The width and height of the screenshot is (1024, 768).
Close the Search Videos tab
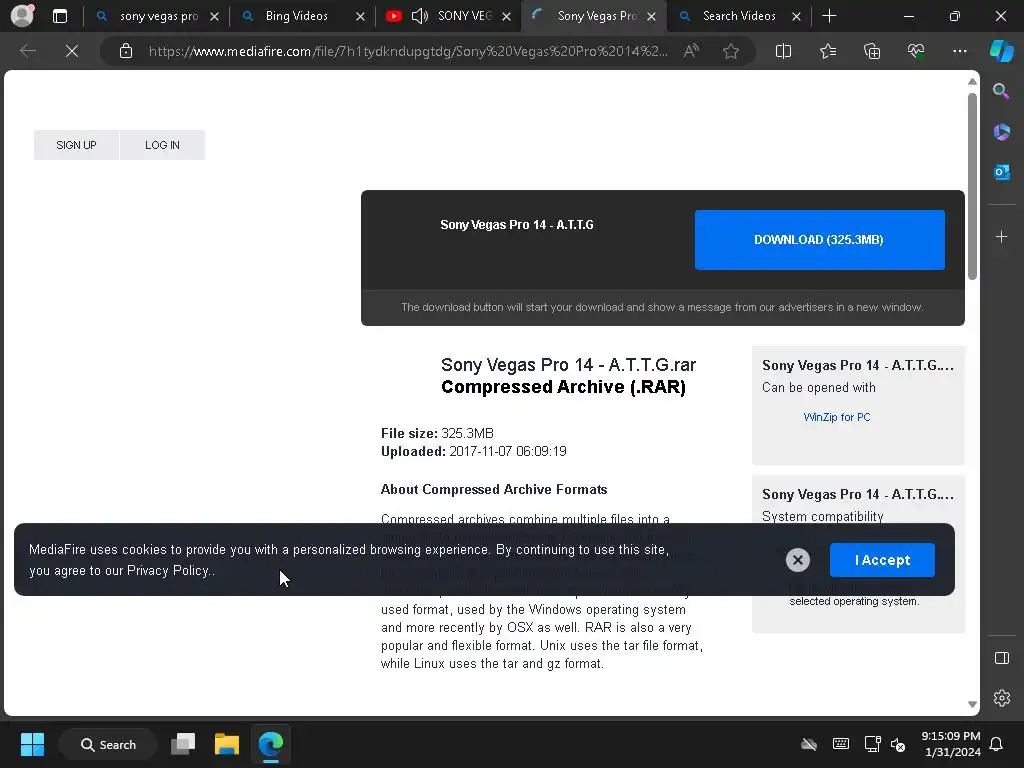click(x=796, y=17)
